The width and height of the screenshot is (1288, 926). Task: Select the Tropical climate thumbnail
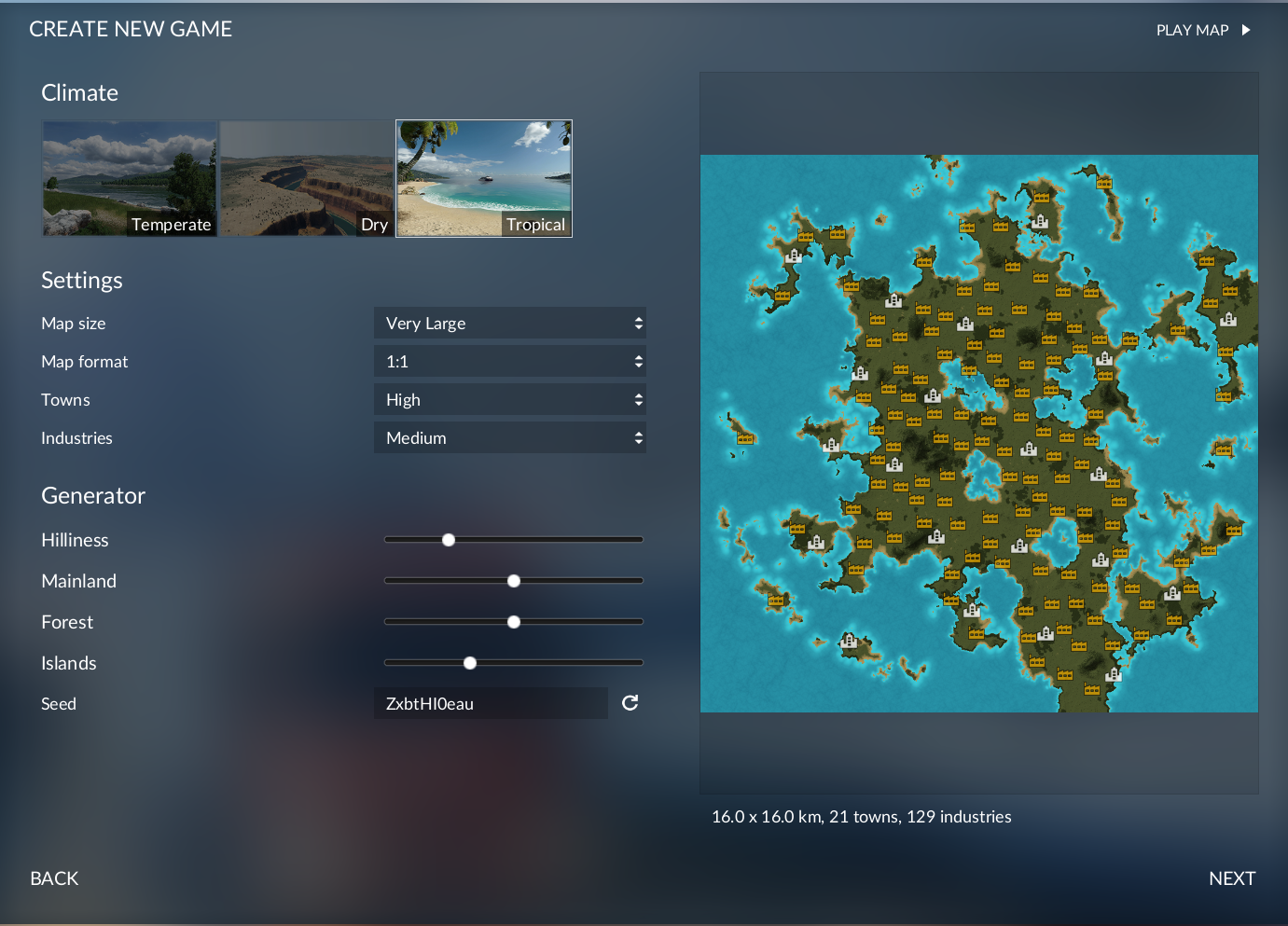tap(484, 178)
